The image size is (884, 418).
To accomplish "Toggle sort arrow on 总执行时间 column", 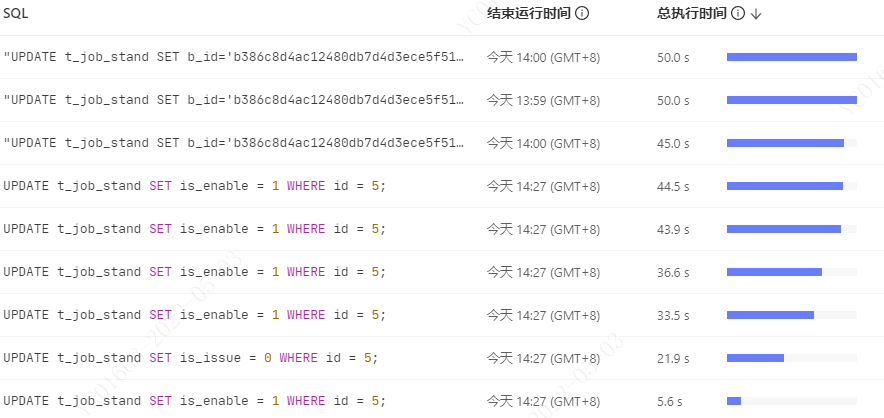I will [757, 14].
